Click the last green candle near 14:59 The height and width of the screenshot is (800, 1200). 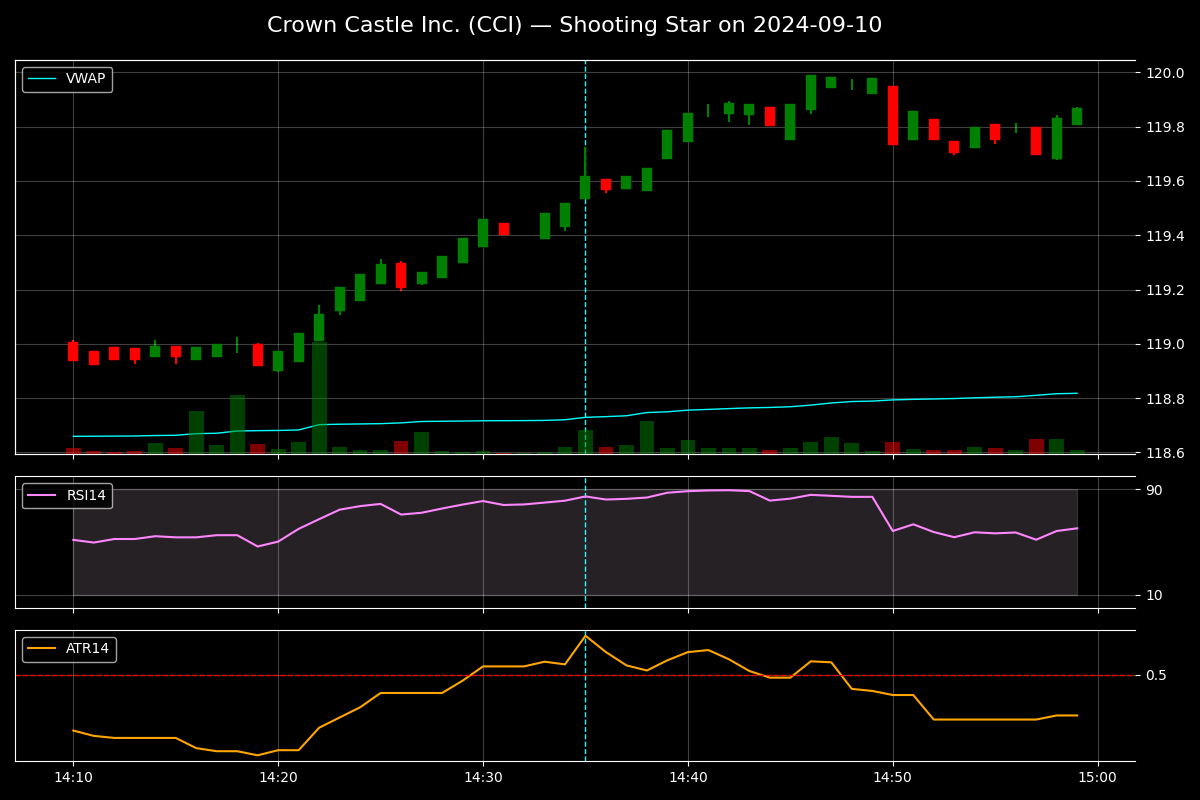point(1077,116)
